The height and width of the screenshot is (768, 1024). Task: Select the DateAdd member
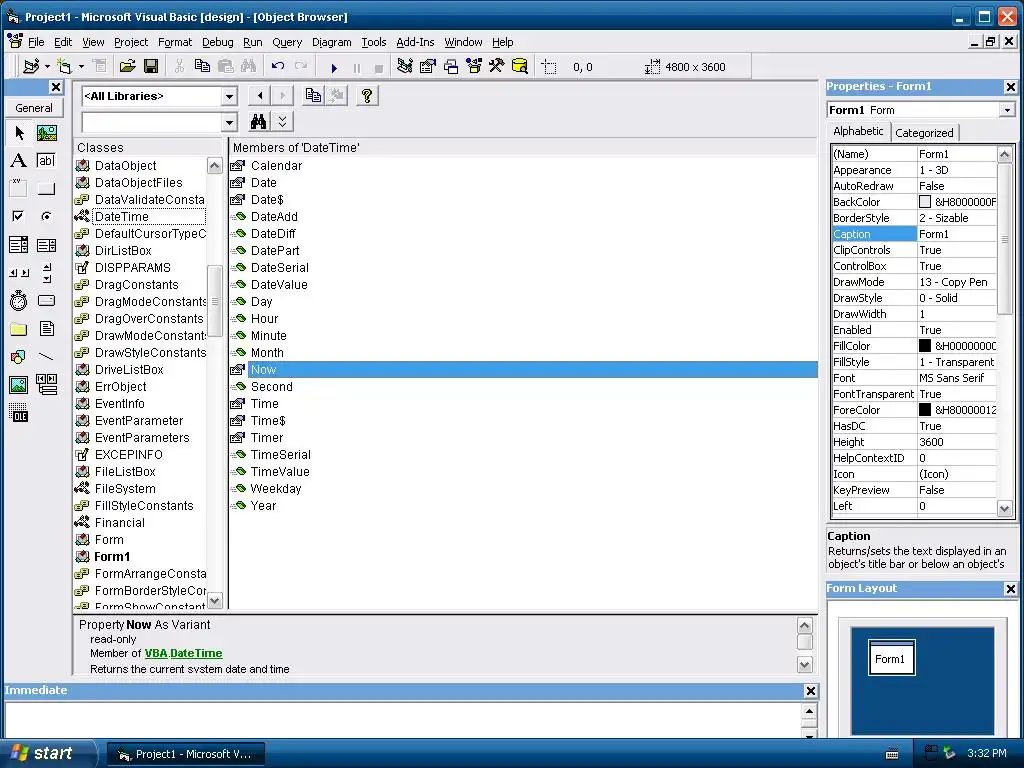274,216
